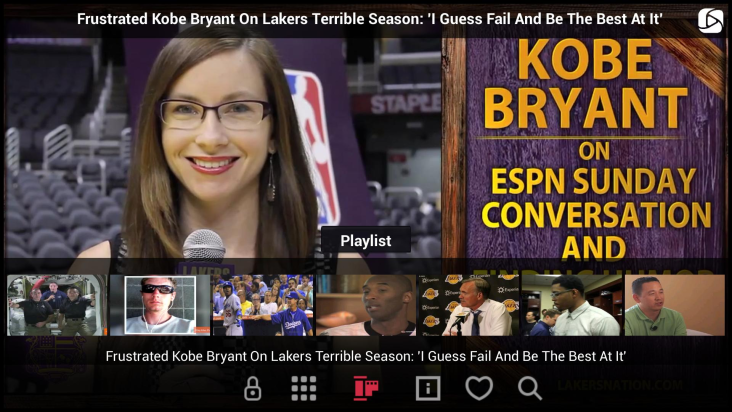Viewport: 732px width, 412px height.
Task: Select the man in green polo thumbnail
Action: (675, 305)
